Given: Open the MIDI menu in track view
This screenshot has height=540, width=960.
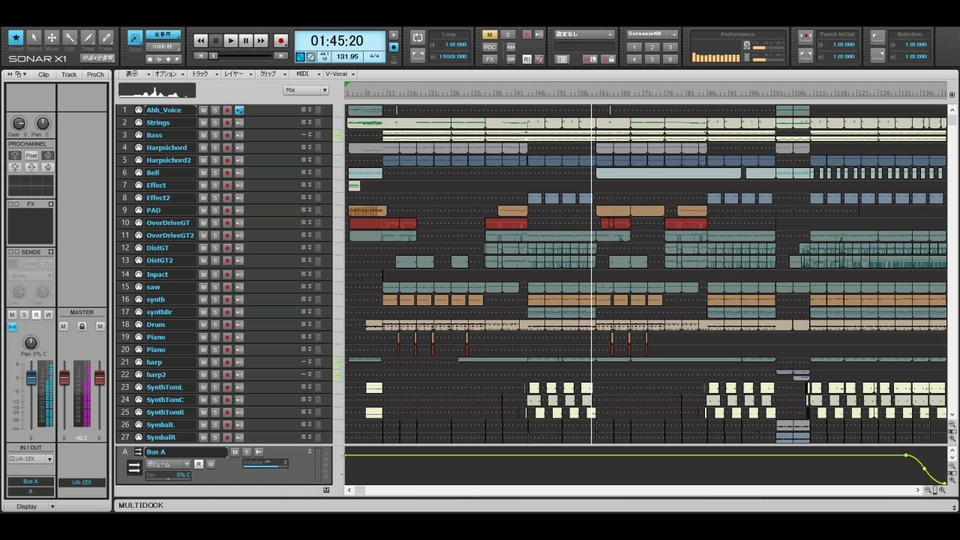Looking at the screenshot, I should 303,74.
